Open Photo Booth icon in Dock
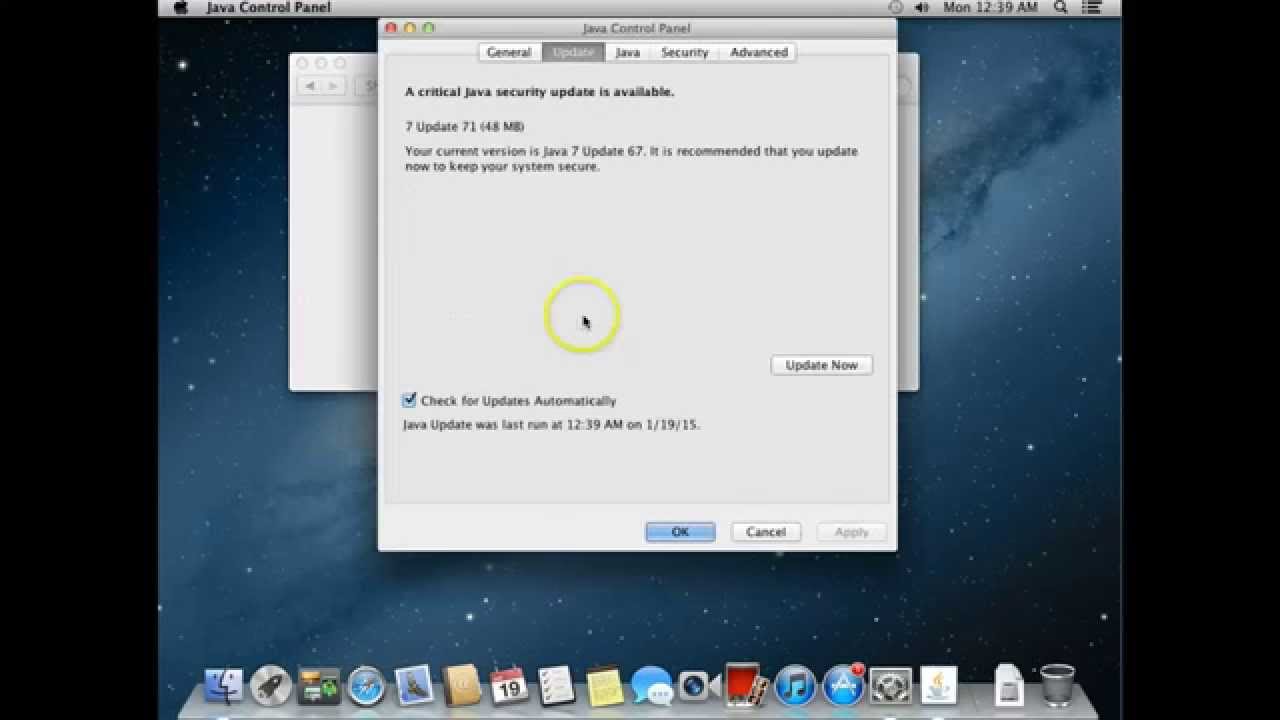The width and height of the screenshot is (1280, 720). [x=747, y=686]
